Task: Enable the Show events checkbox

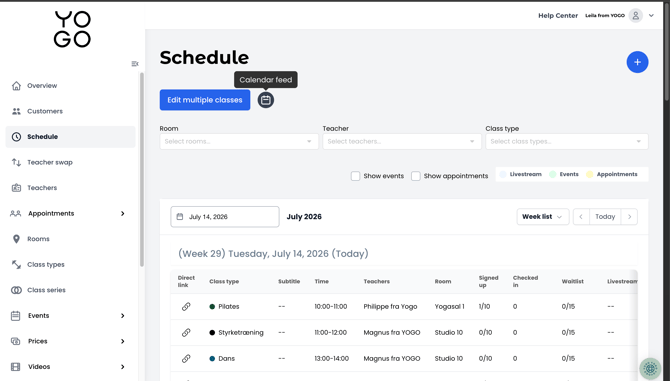Action: coord(355,176)
